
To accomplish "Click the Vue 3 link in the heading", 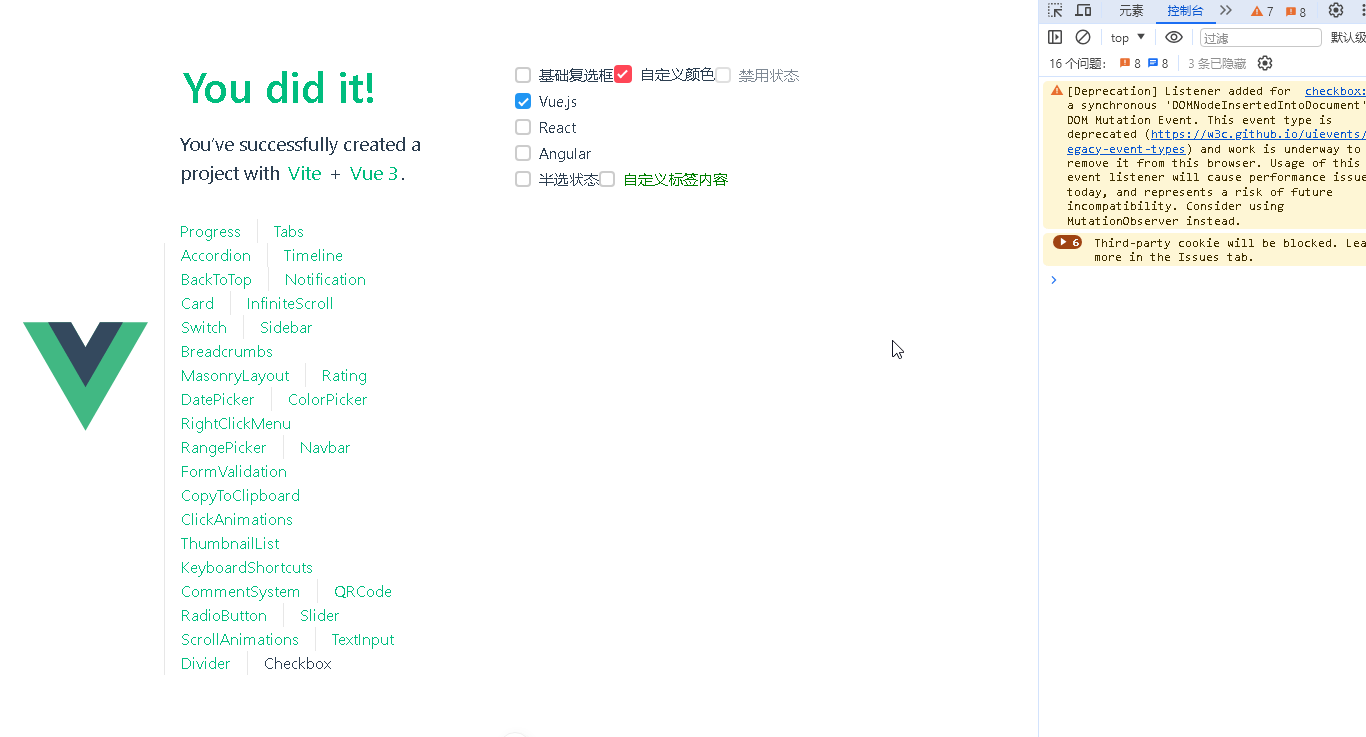I will (x=374, y=173).
